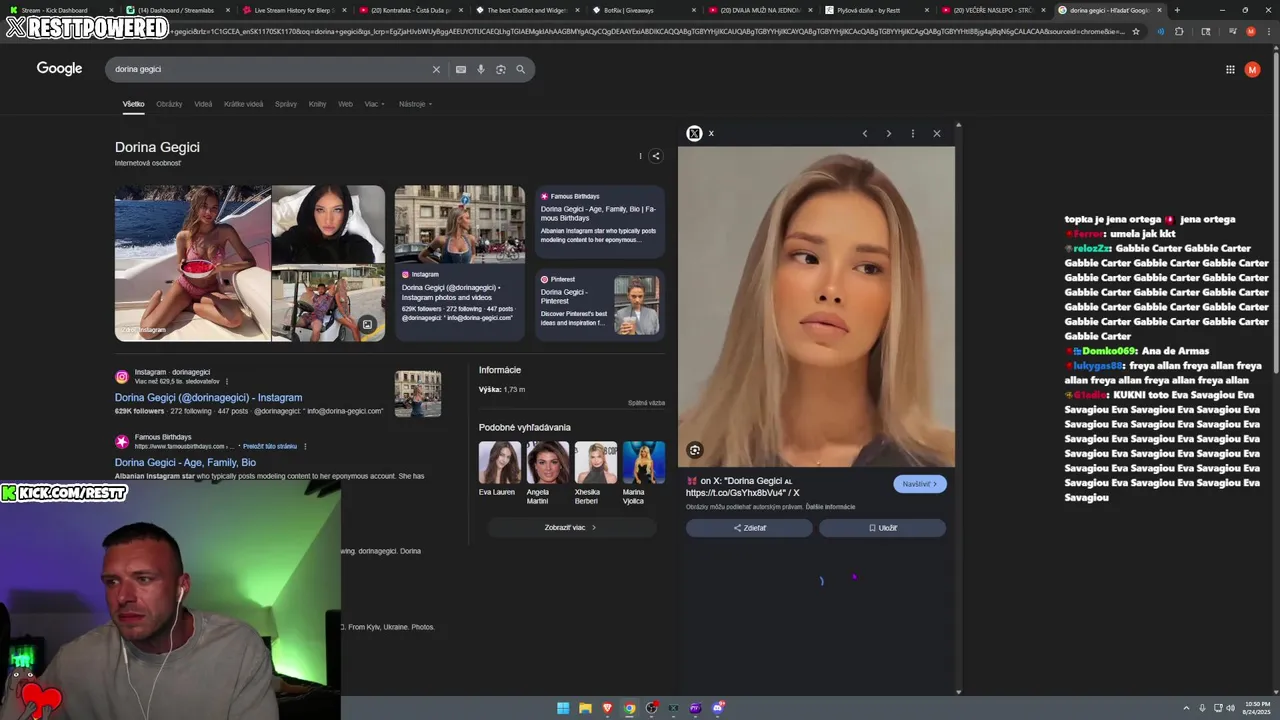The image size is (1280, 720).
Task: Open Dorina Gegiçi Instagram result link
Action: click(208, 397)
